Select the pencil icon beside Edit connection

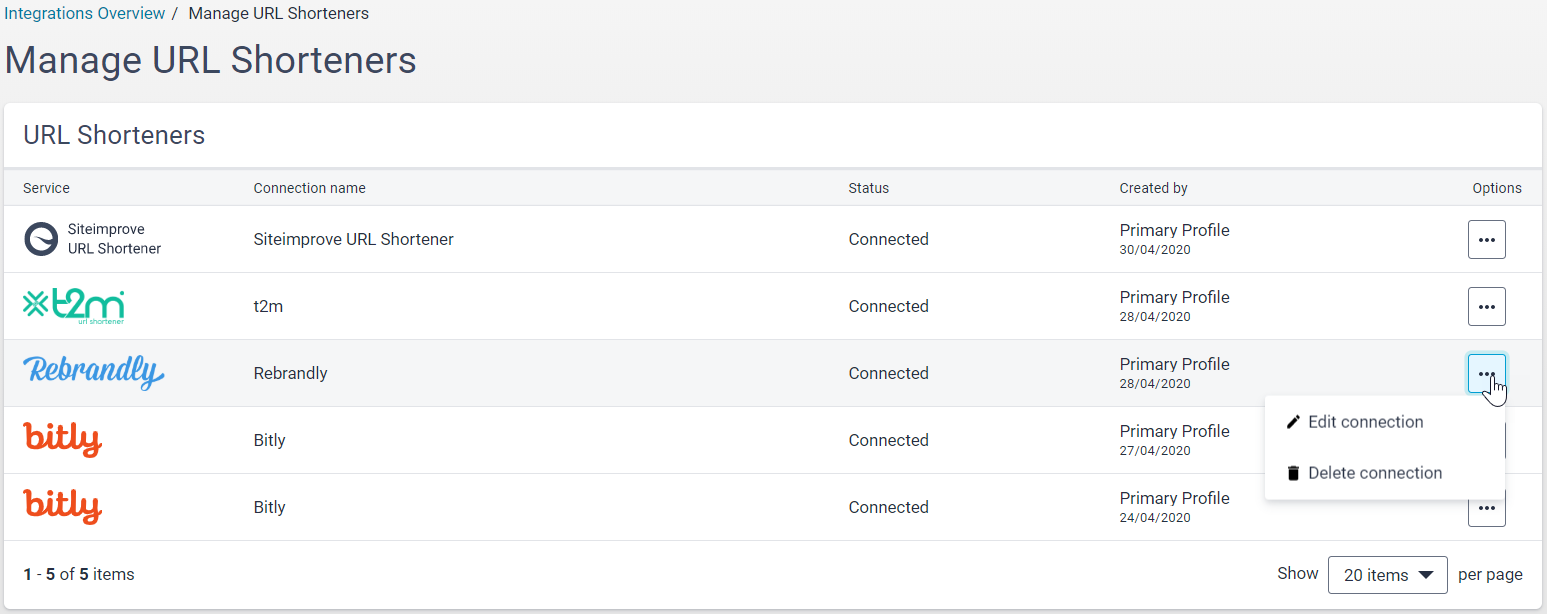click(1293, 422)
